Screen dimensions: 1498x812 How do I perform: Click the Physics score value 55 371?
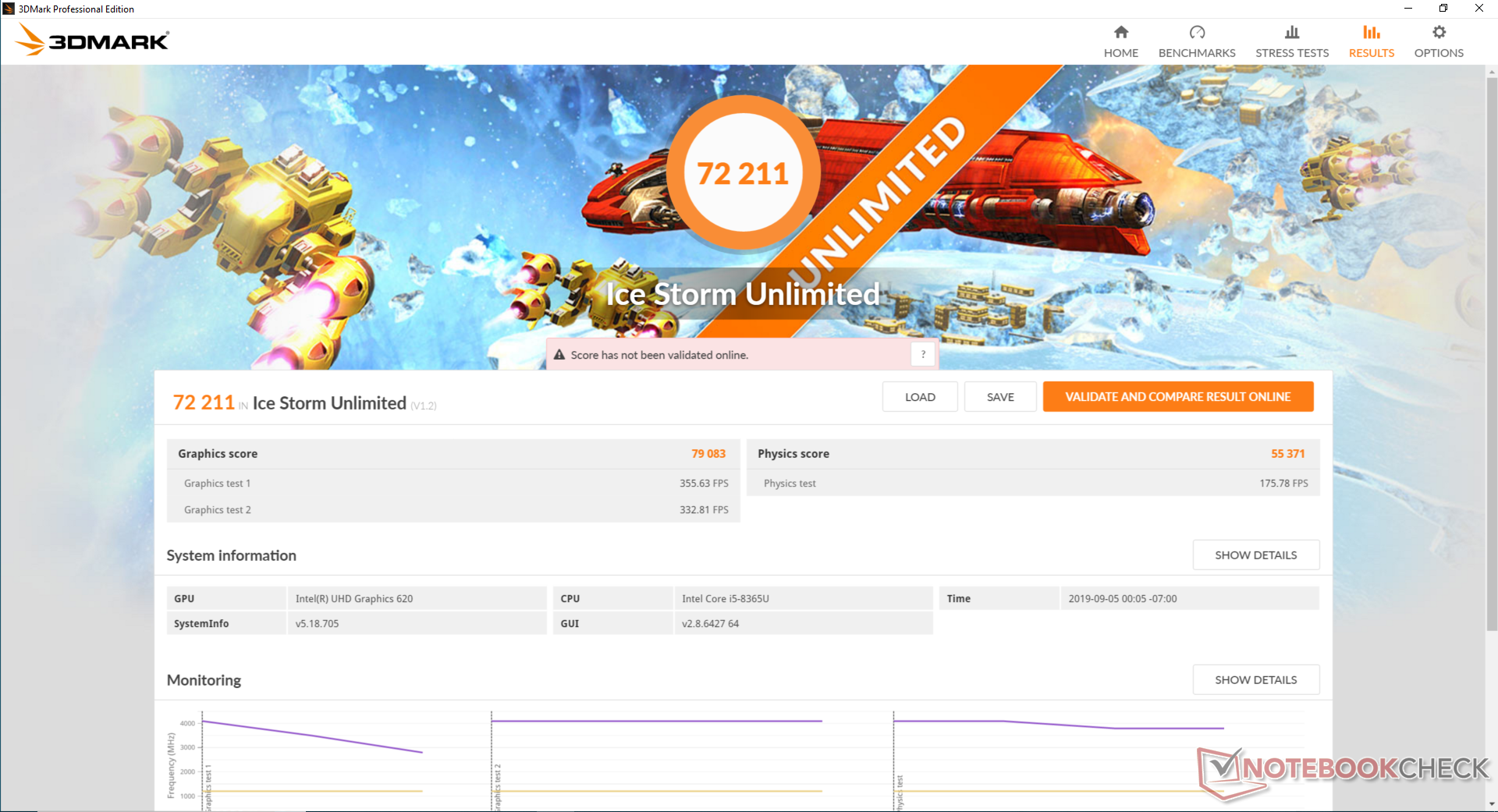click(x=1287, y=453)
